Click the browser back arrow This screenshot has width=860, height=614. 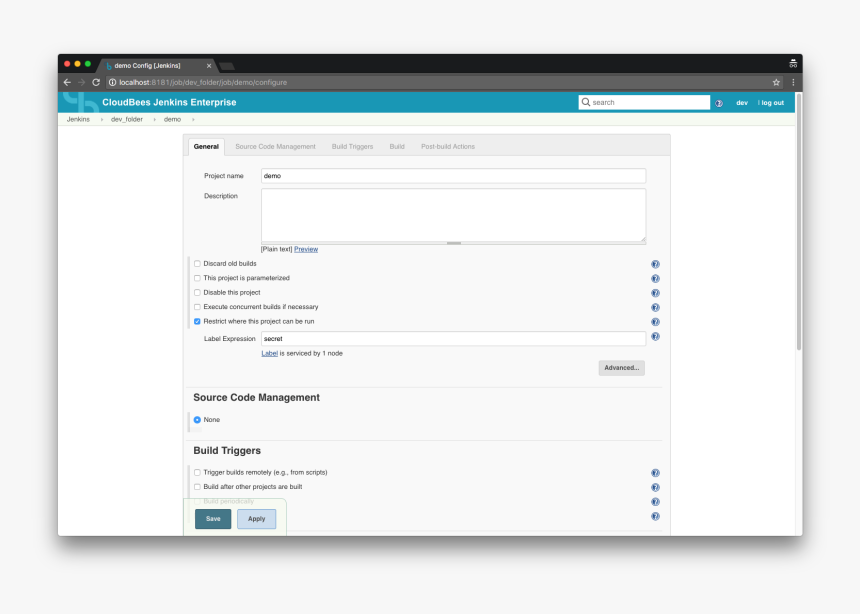(x=67, y=82)
